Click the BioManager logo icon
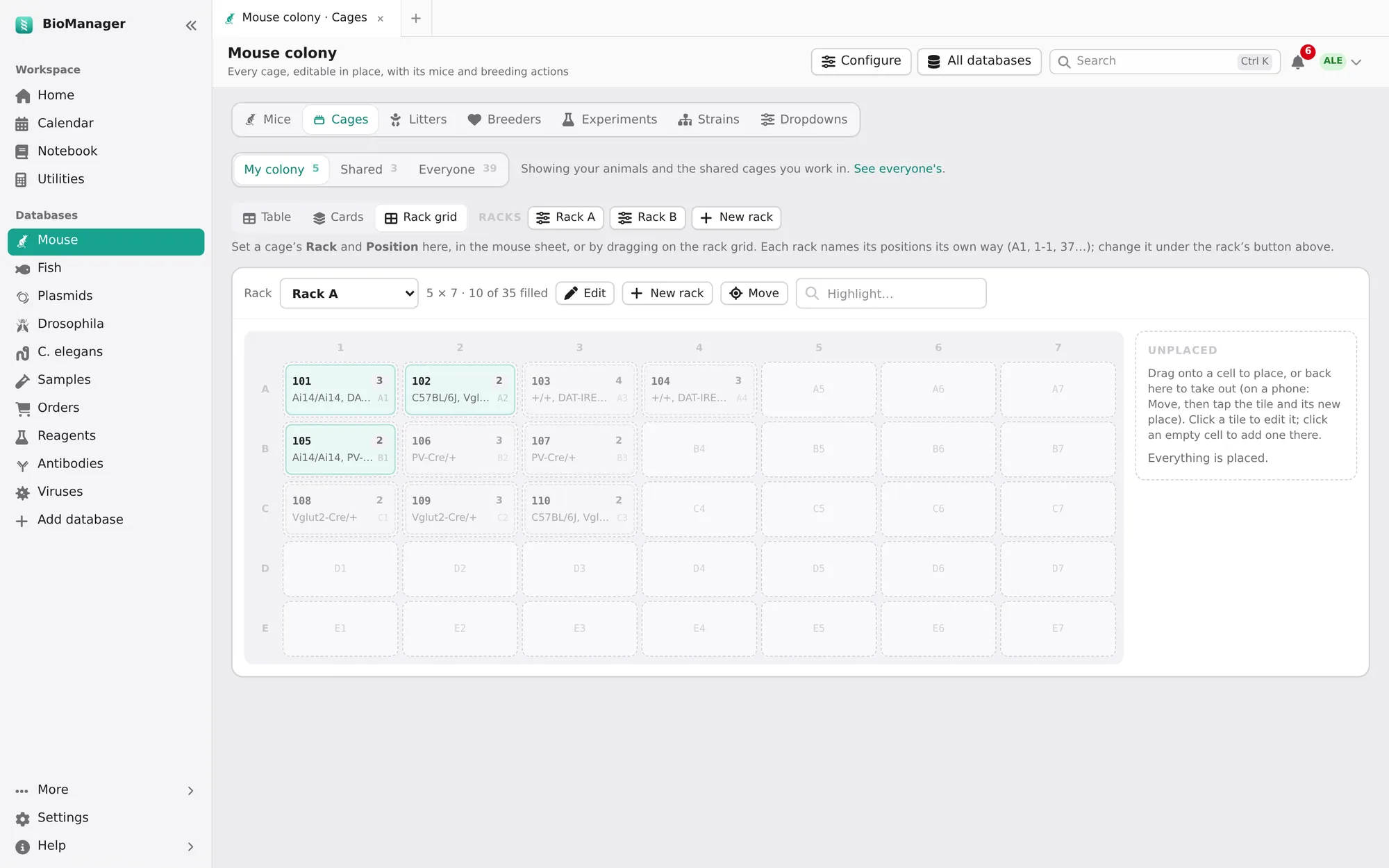 tap(24, 24)
